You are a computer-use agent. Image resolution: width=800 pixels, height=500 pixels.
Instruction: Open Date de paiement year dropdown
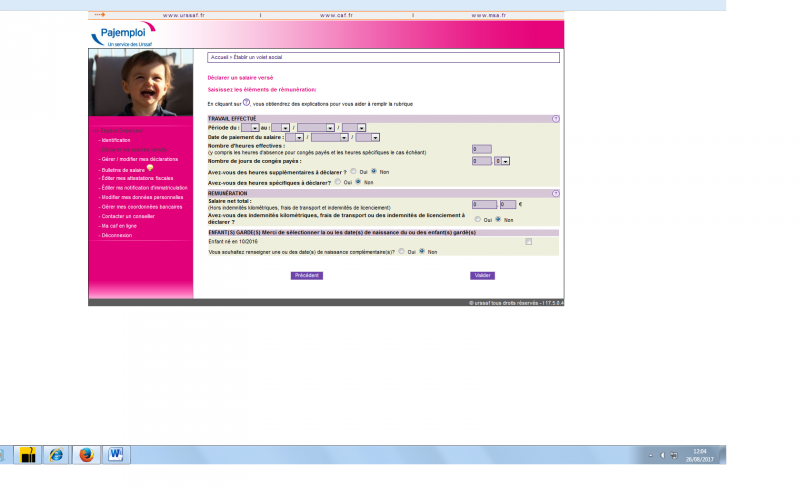pos(367,137)
